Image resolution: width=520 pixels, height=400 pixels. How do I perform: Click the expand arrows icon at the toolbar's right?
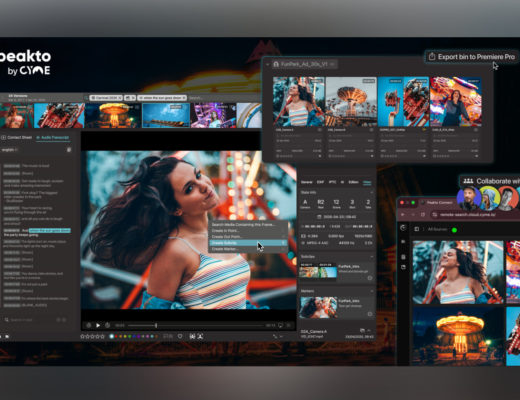click(275, 336)
